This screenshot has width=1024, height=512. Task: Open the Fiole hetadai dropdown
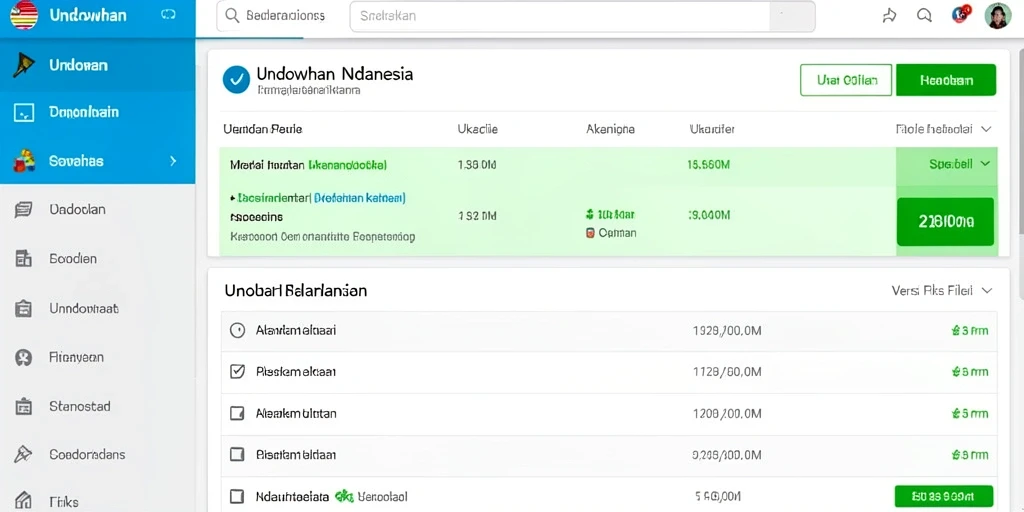(944, 129)
